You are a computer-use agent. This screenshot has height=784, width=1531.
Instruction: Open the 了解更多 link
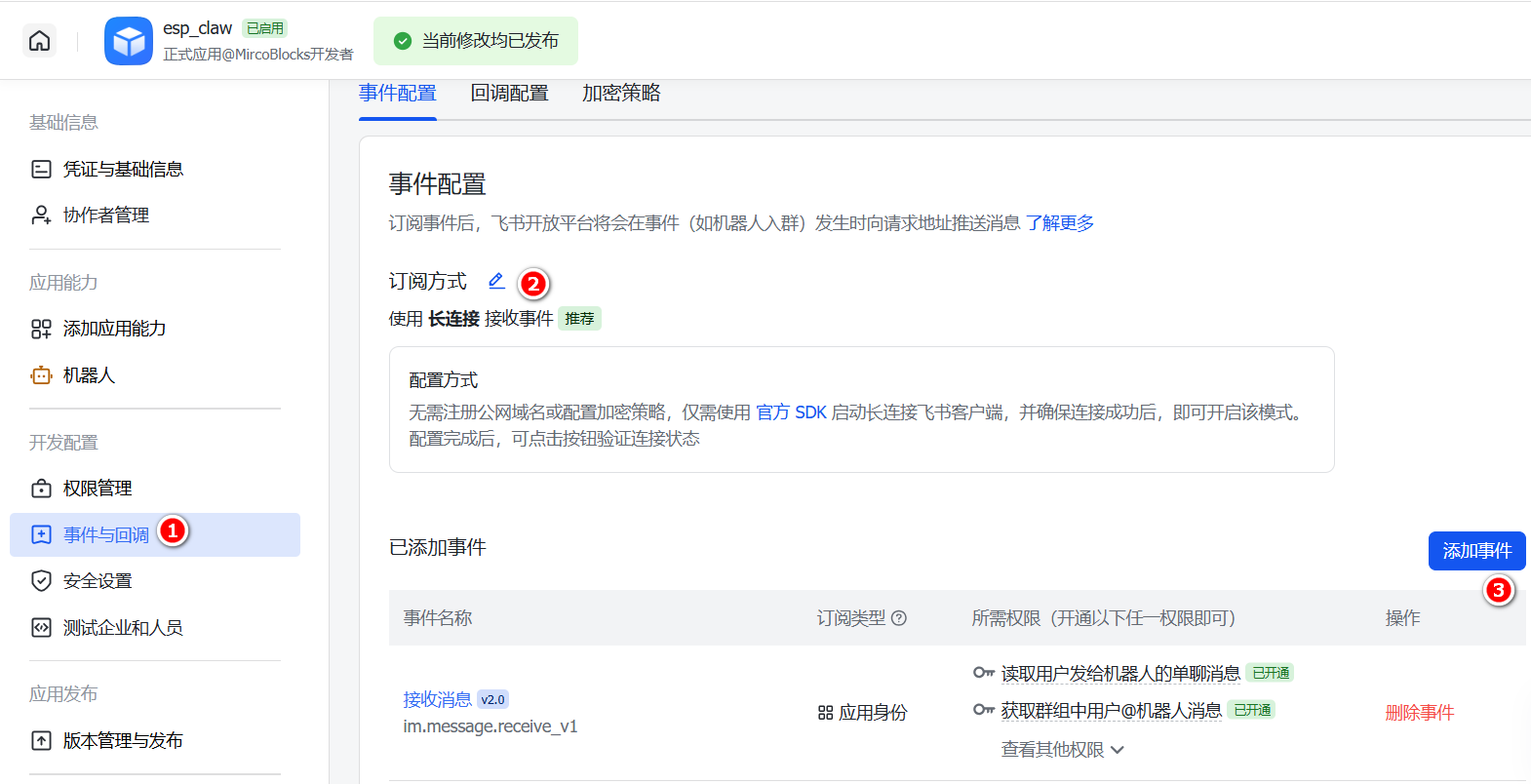(x=1059, y=223)
